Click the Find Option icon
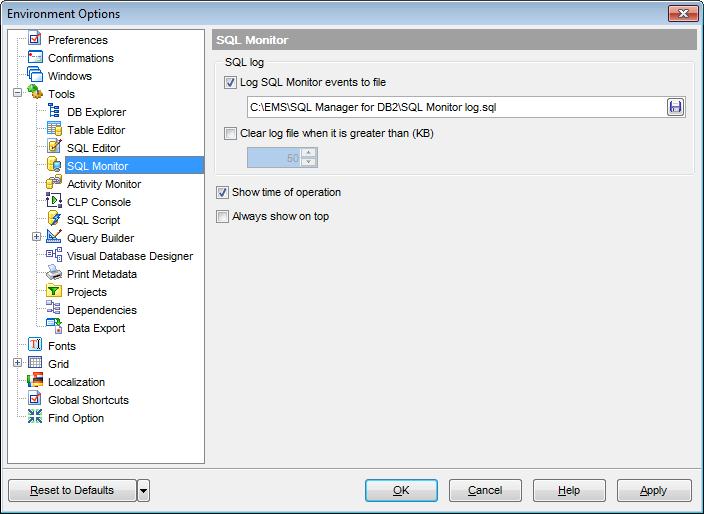704x514 pixels. click(35, 418)
